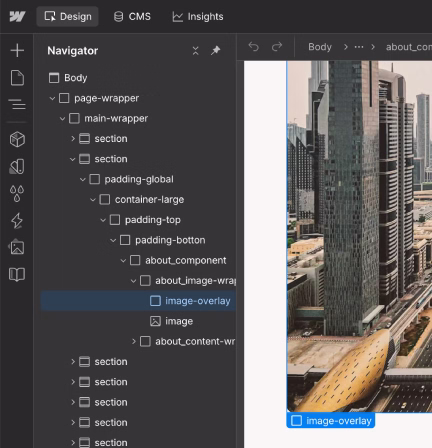The height and width of the screenshot is (448, 432).
Task: Collapse the expanded section containing padding-global
Action: click(73, 159)
